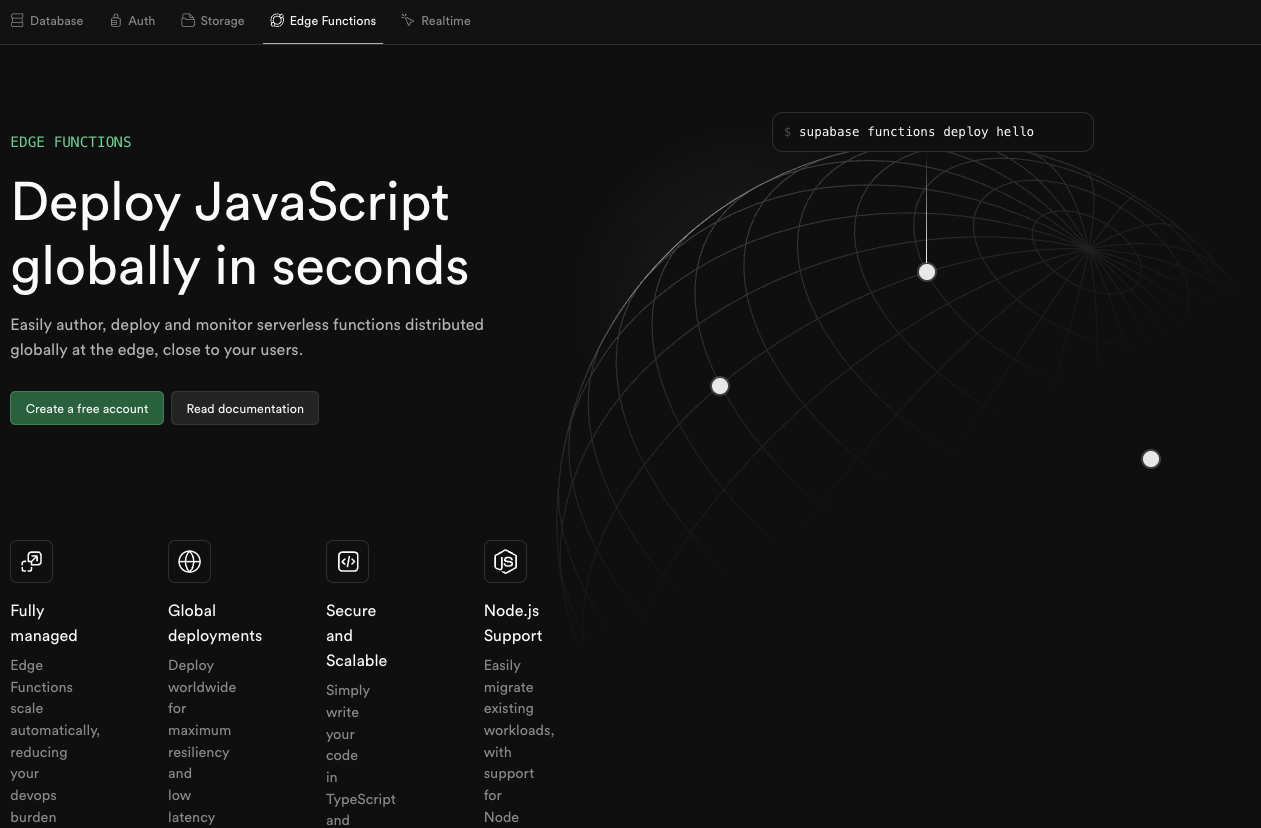Viewport: 1261px width, 828px height.
Task: Click the Database stack icon
Action: (17, 21)
